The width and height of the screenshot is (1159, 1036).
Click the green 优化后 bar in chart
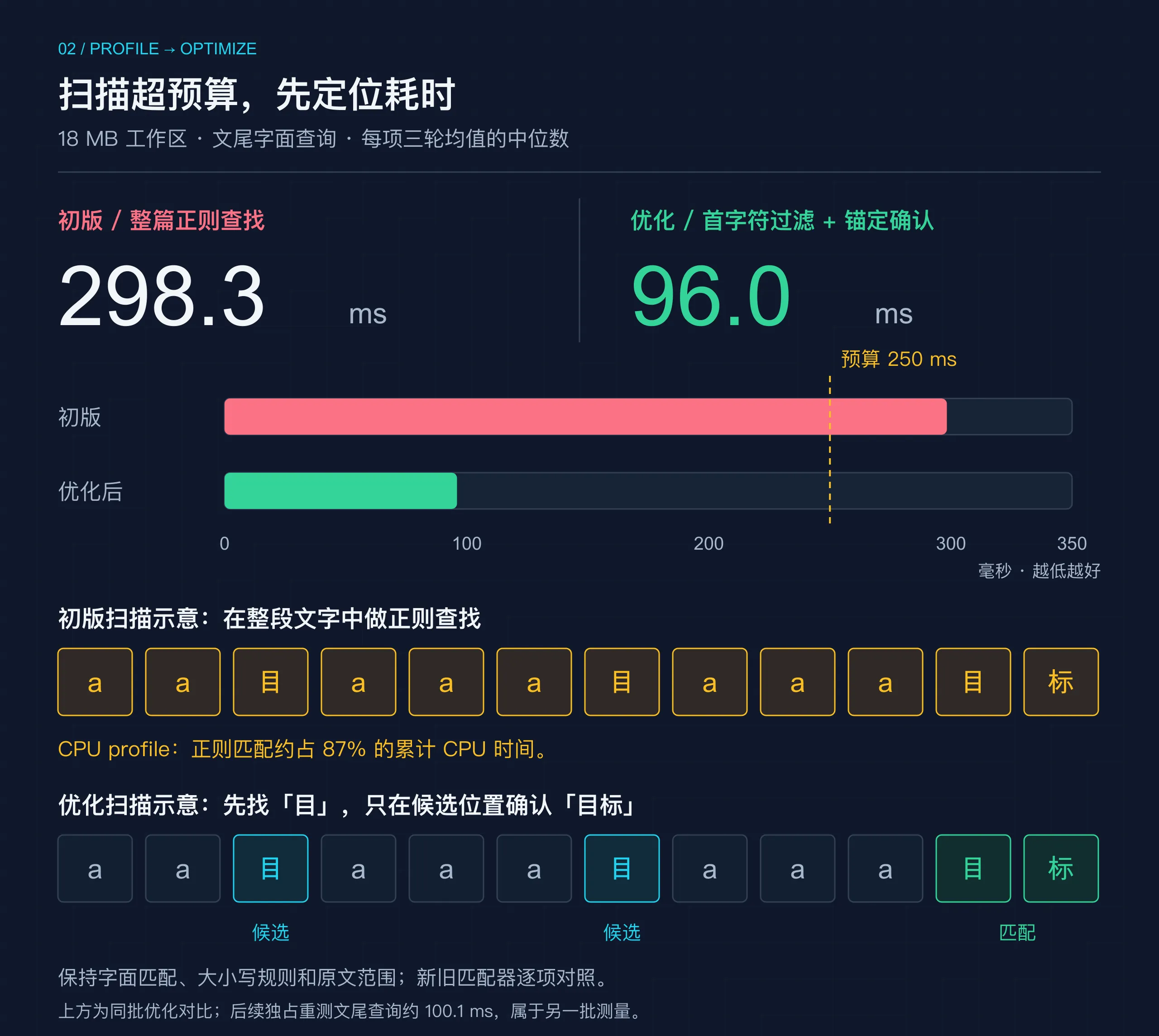tap(340, 491)
